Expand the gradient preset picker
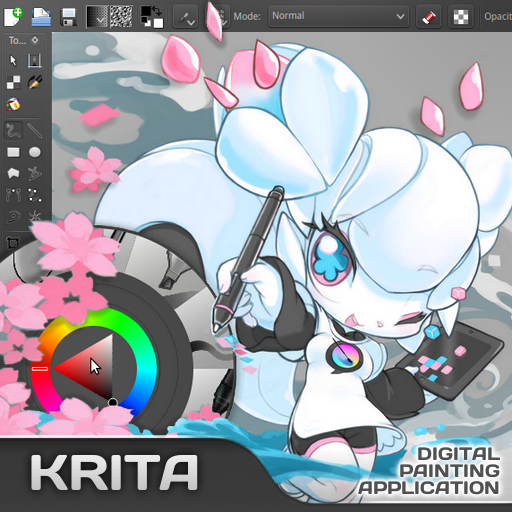 pyautogui.click(x=97, y=17)
